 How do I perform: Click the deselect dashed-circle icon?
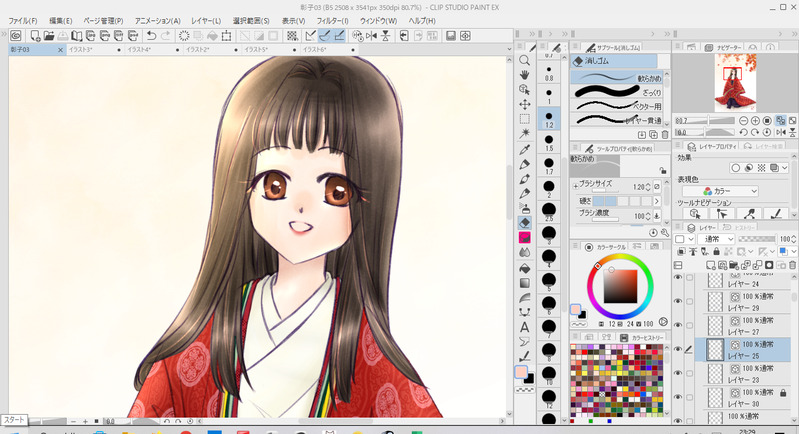(184, 36)
